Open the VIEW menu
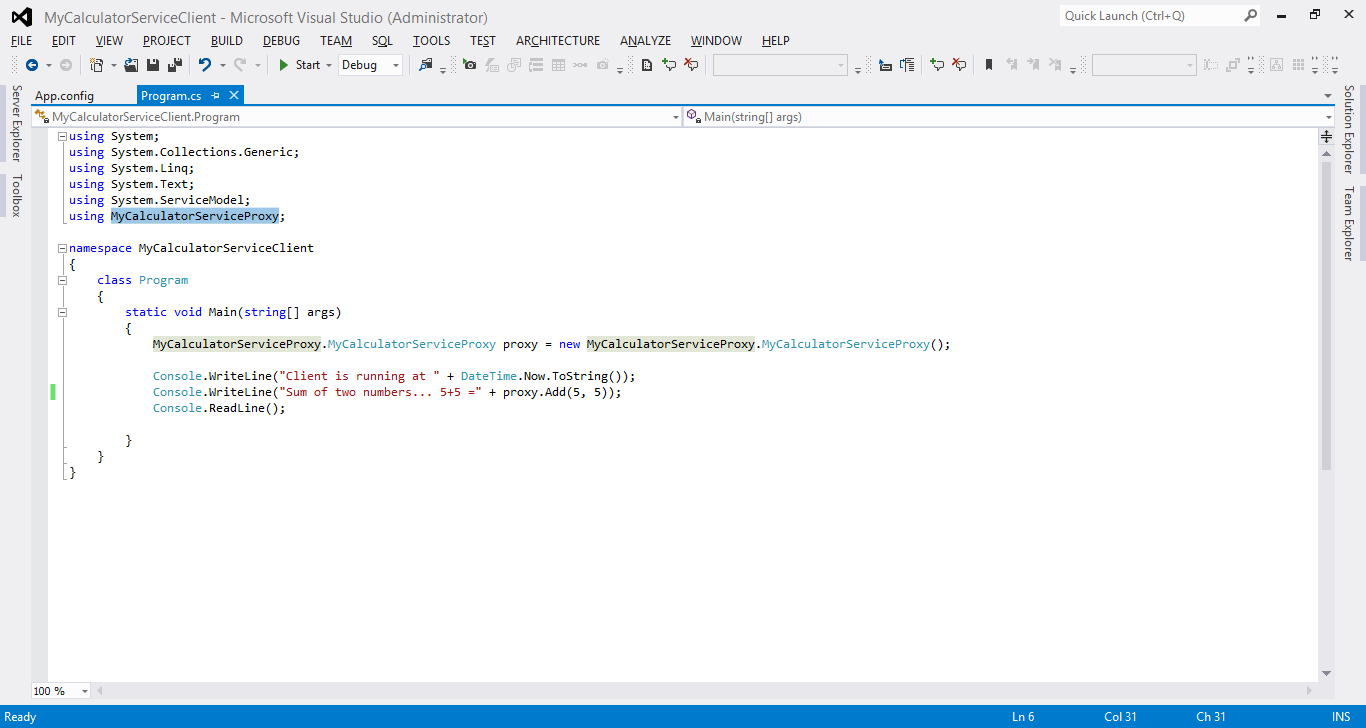Image resolution: width=1366 pixels, height=728 pixels. pos(109,41)
